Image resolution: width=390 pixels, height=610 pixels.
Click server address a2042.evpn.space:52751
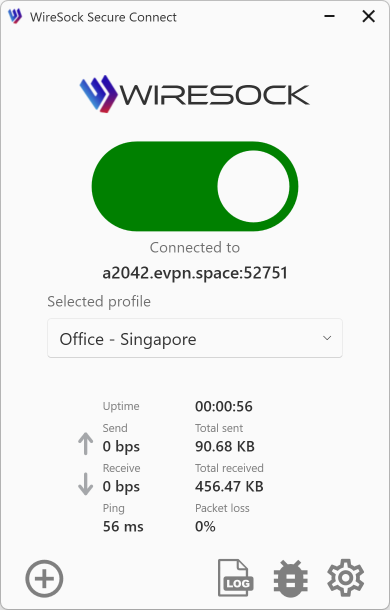tap(195, 273)
